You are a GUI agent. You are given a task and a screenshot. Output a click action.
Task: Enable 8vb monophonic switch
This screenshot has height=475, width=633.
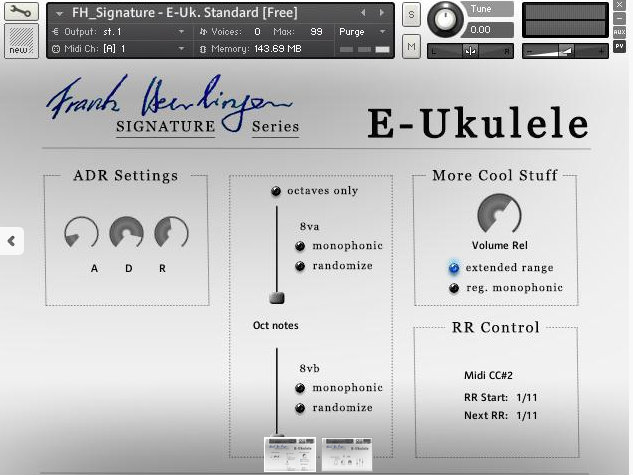tap(300, 388)
